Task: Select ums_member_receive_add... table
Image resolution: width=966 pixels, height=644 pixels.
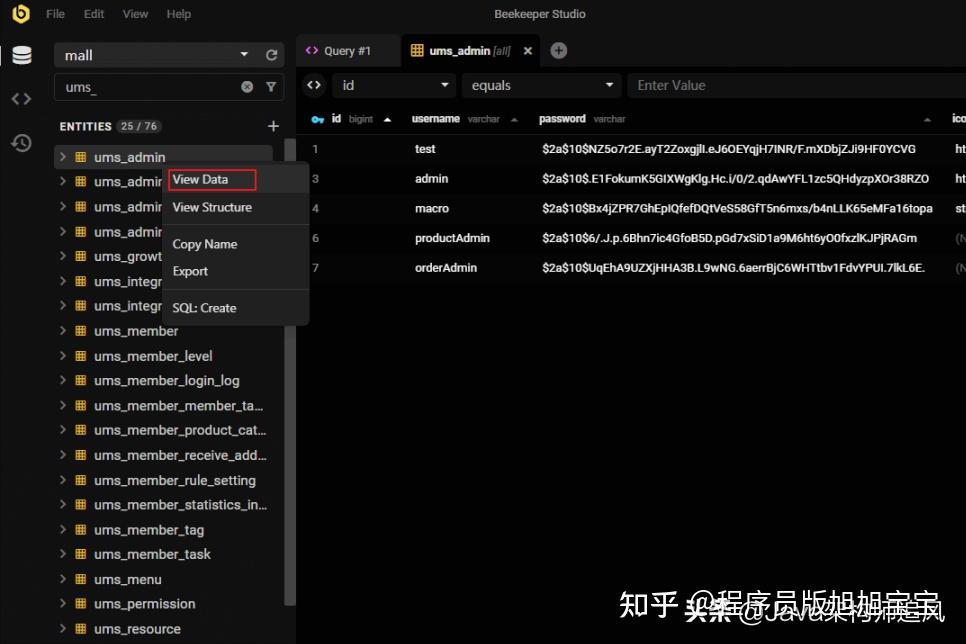Action: coord(163,455)
